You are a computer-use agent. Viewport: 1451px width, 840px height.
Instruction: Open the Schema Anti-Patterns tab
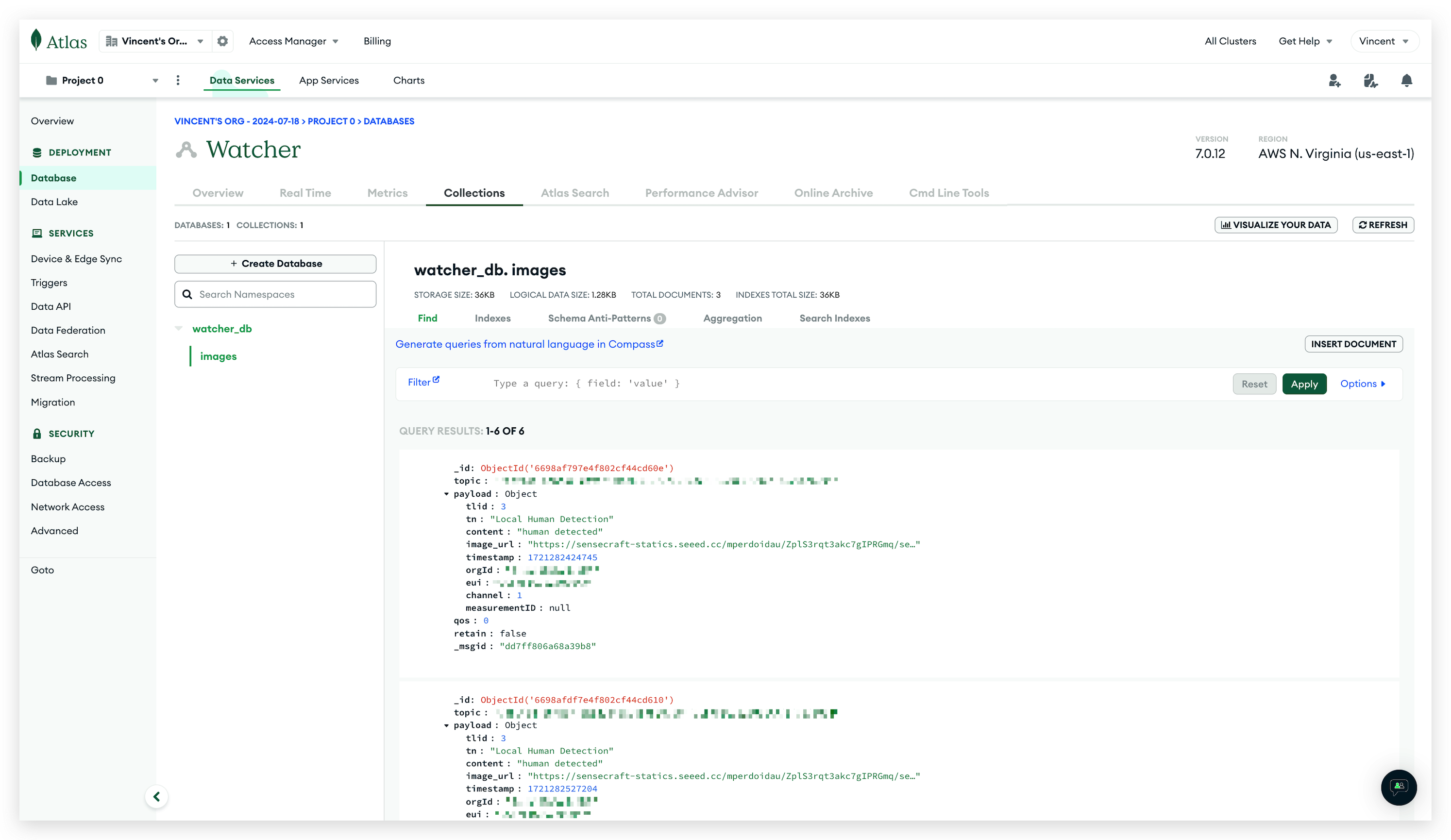tap(607, 318)
